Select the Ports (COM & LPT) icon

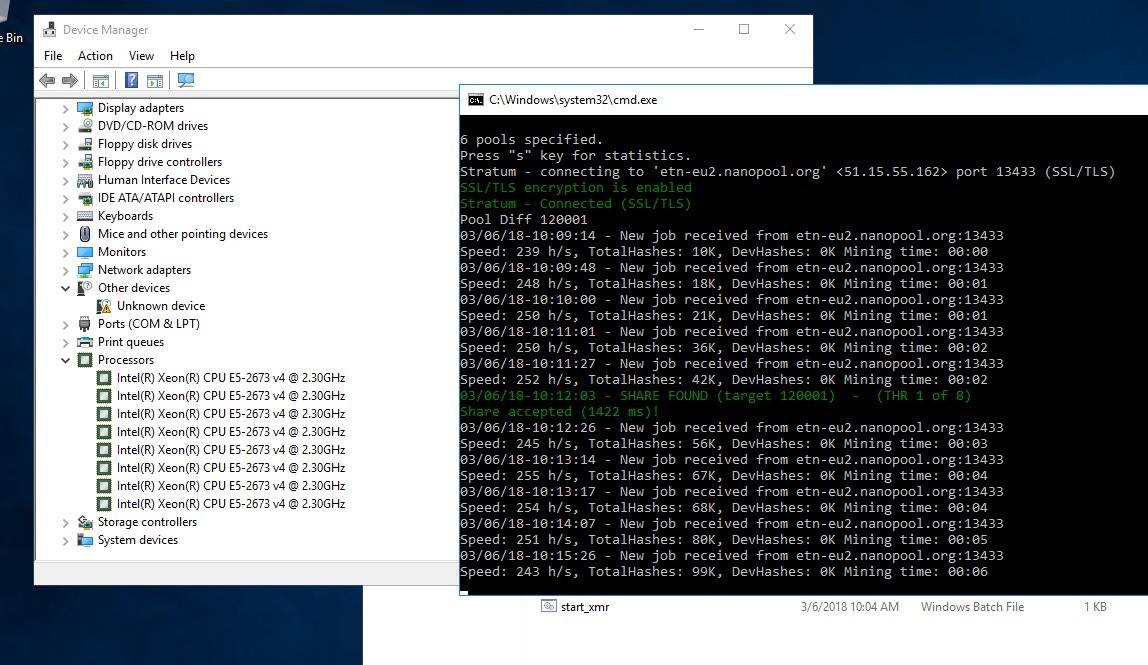[85, 324]
